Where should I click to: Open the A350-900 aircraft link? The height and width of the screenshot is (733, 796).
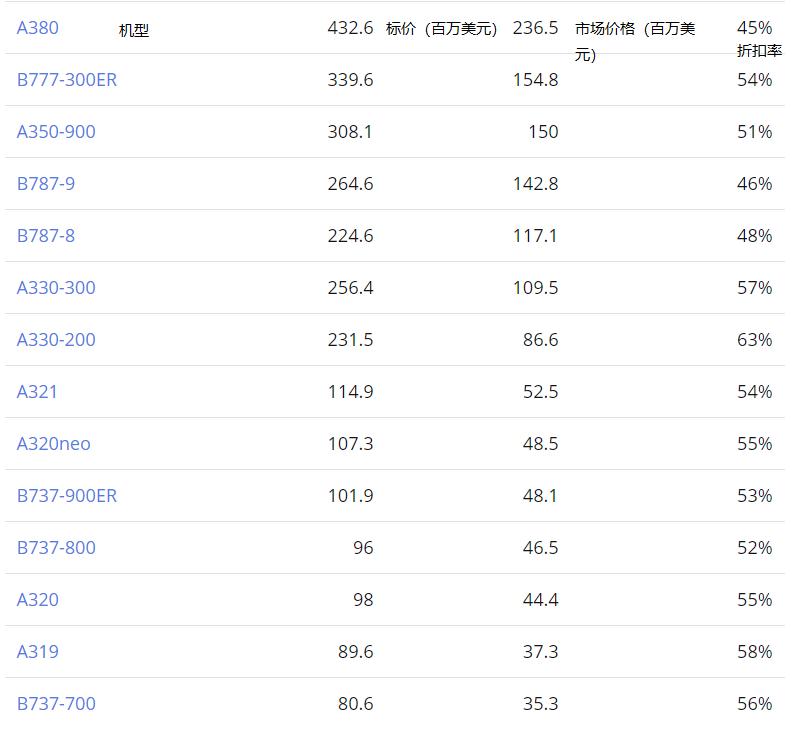tap(56, 132)
